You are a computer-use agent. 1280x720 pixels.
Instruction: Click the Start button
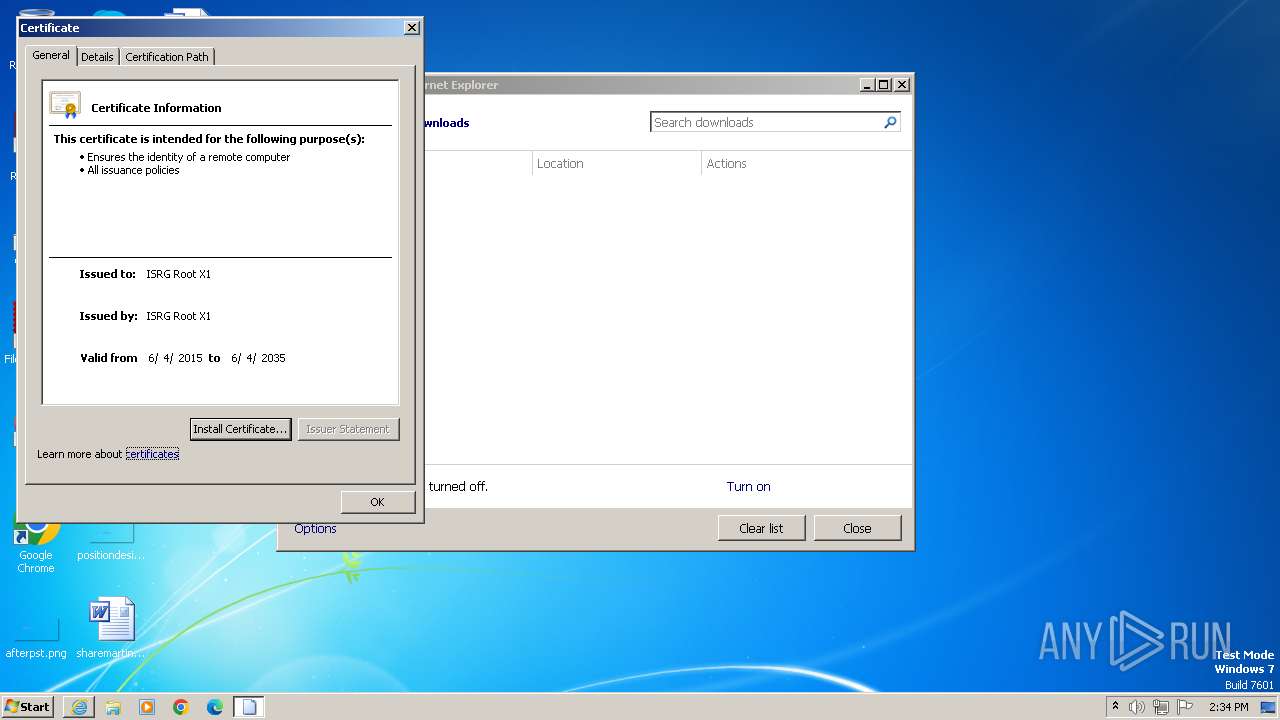pyautogui.click(x=27, y=707)
